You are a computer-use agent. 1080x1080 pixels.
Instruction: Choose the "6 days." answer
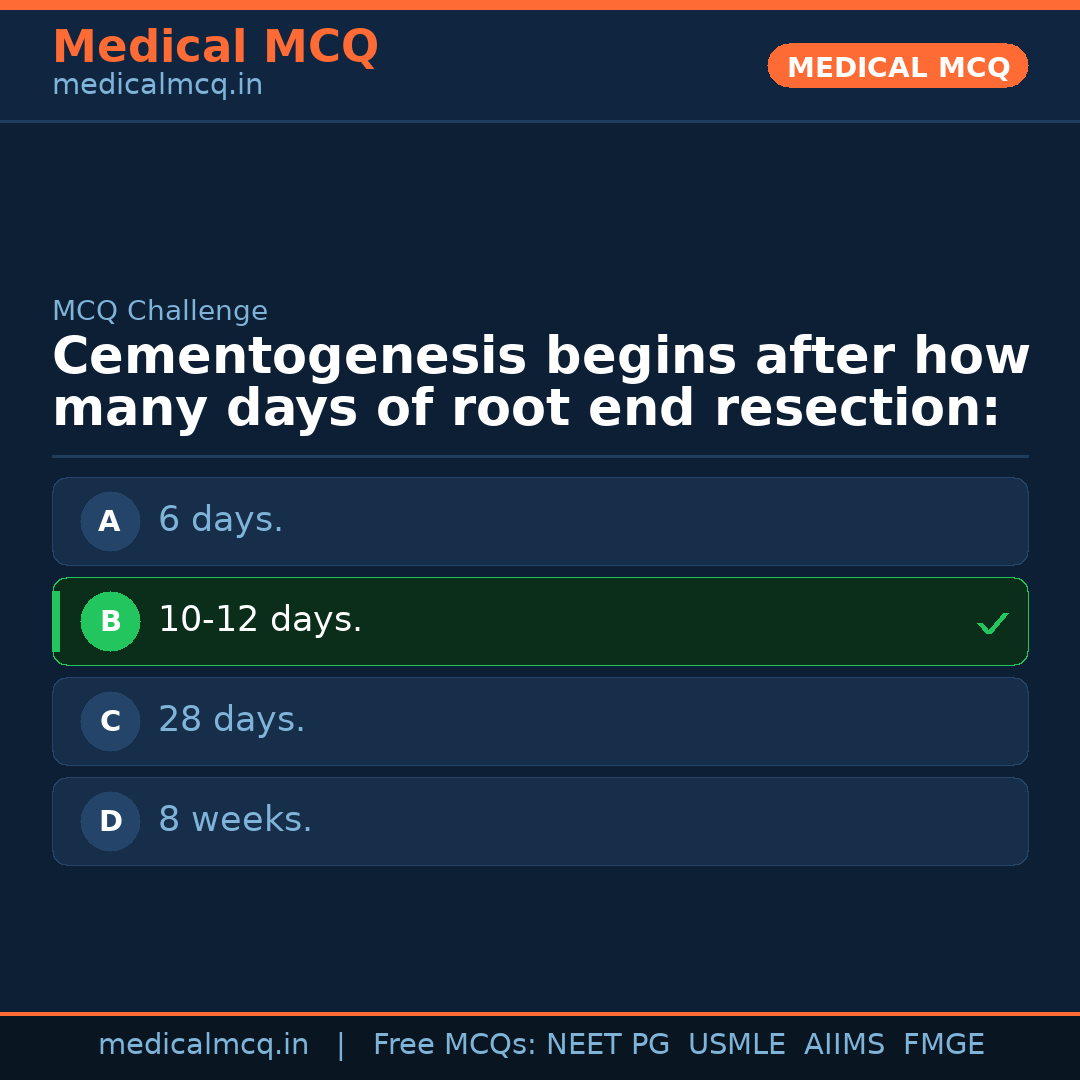coord(221,520)
